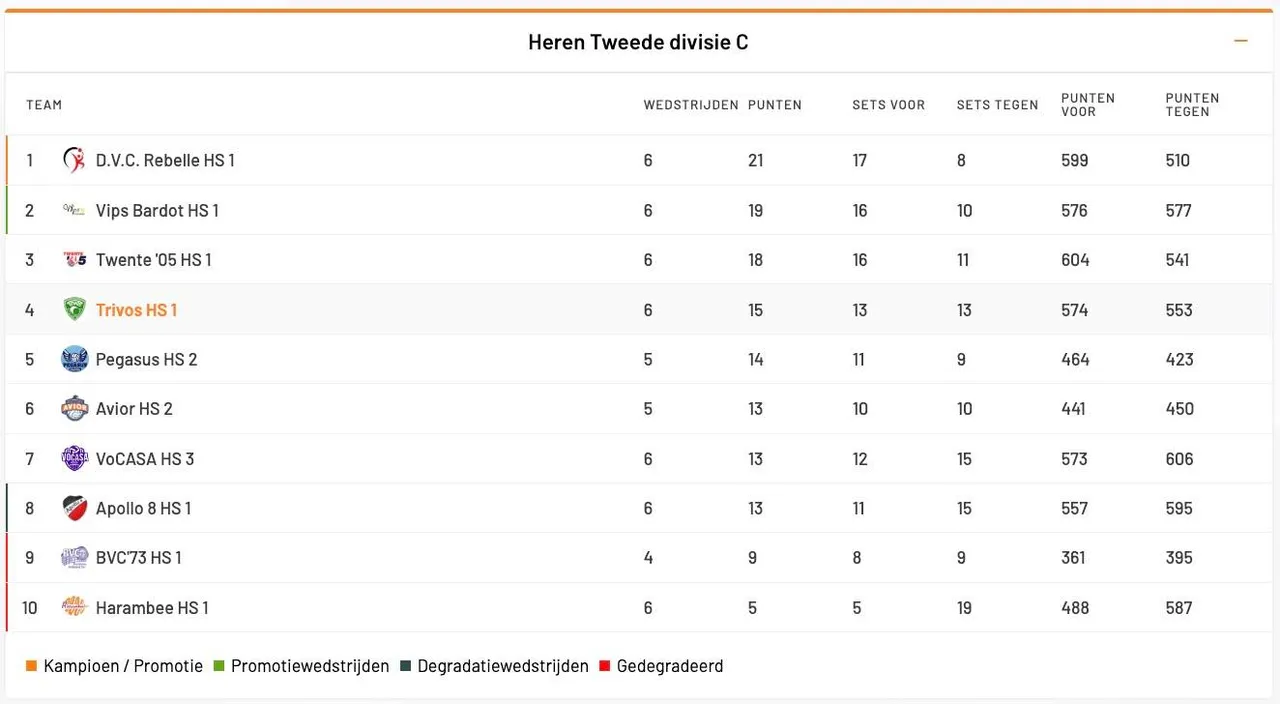
Task: Click the BVC'73 club badge
Action: pos(74,557)
